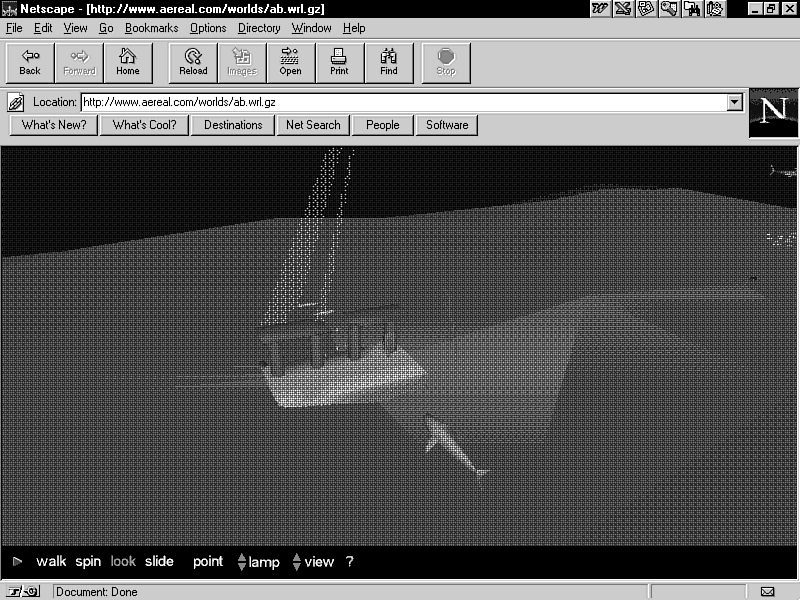The image size is (800, 600).
Task: Go to the Home page
Action: [x=128, y=62]
